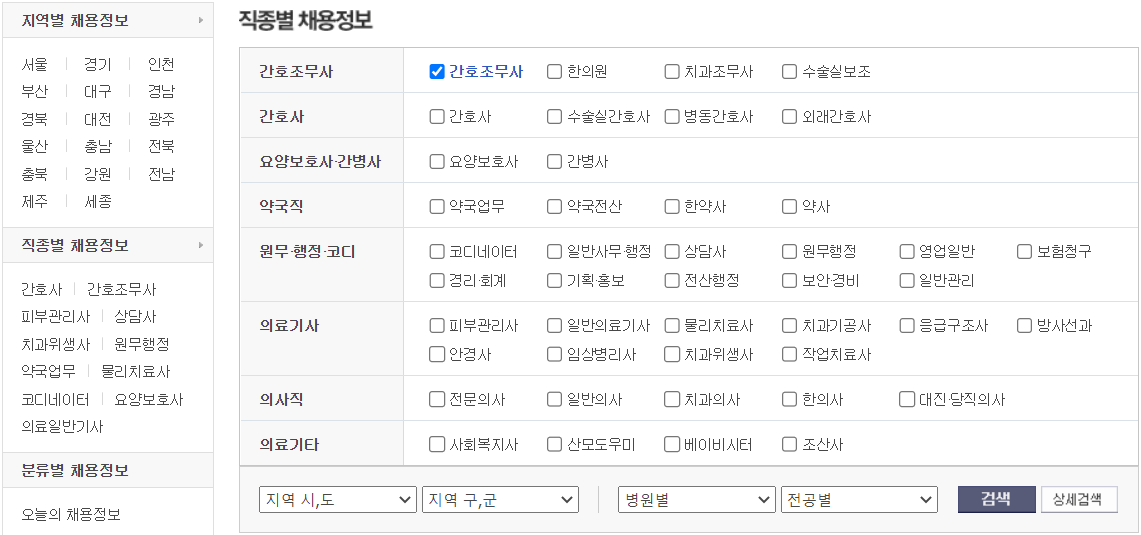This screenshot has height=535, width=1141.
Task: View 물리치료사 sidebar link
Action: click(135, 372)
